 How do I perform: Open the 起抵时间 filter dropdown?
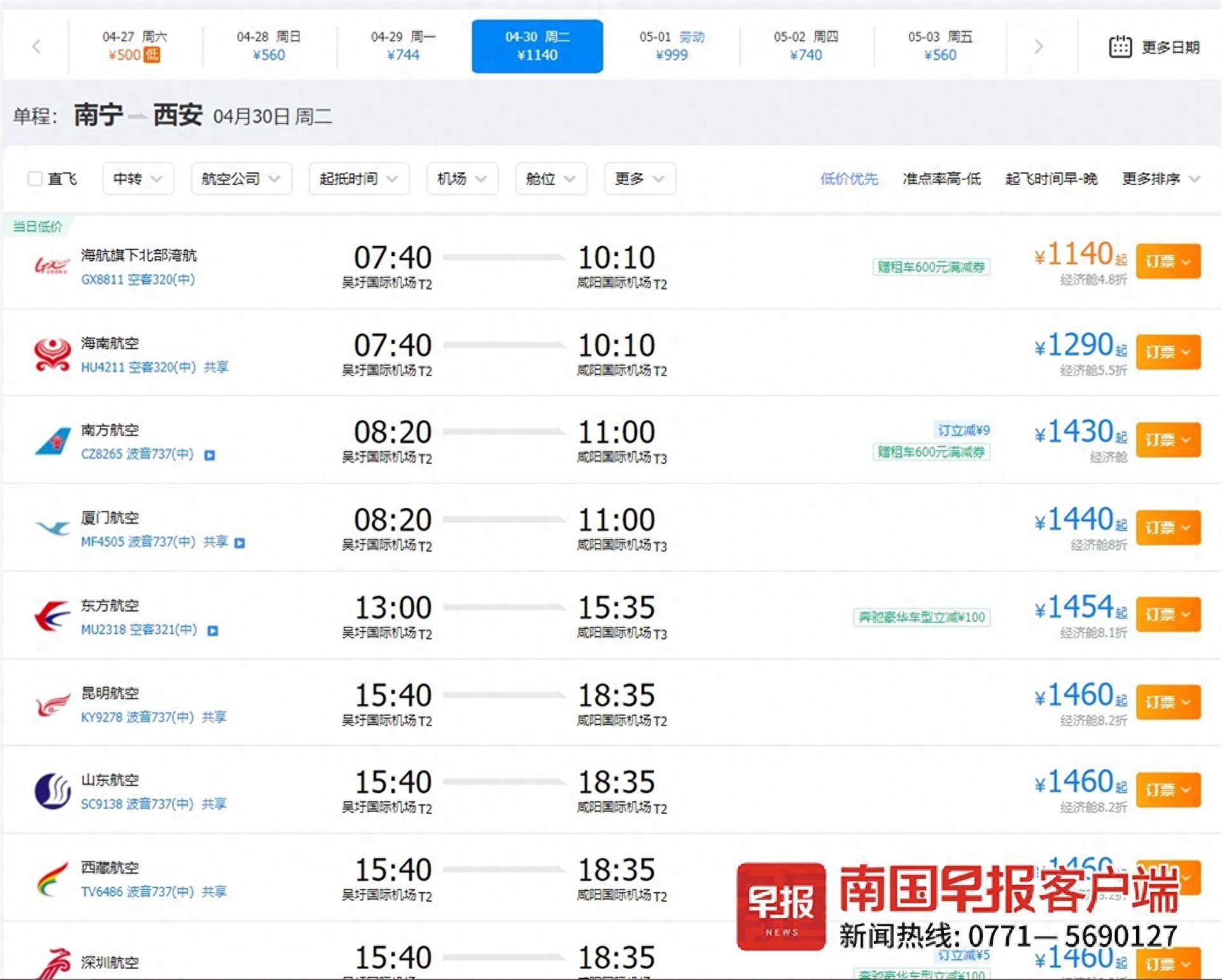coord(359,179)
